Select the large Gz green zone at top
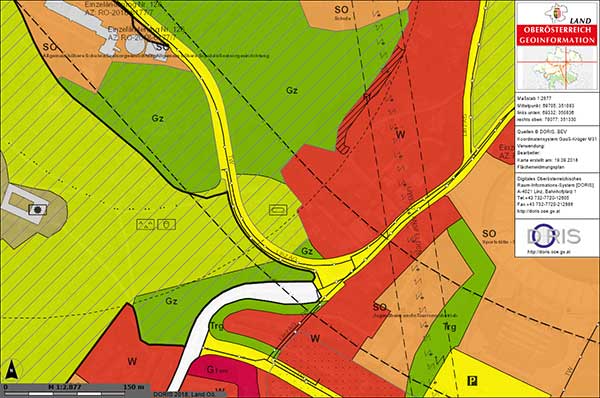Screen dimensions: 600x398 (x=292, y=91)
